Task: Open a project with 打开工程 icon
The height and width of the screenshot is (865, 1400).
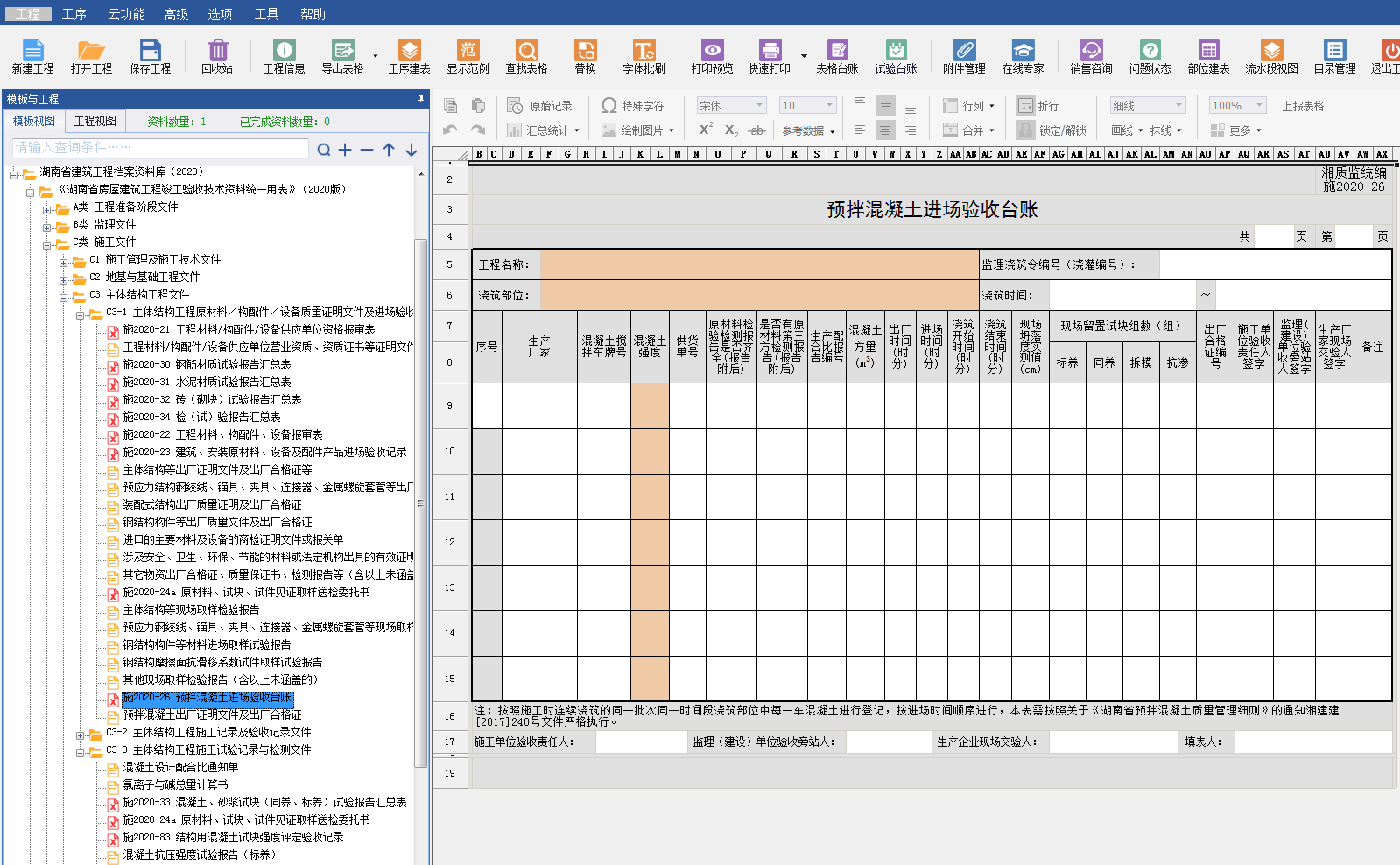Action: pos(91,56)
